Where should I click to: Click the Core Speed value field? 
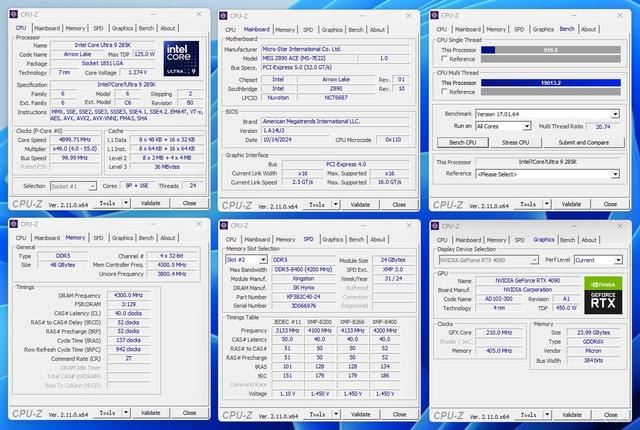pyautogui.click(x=74, y=142)
